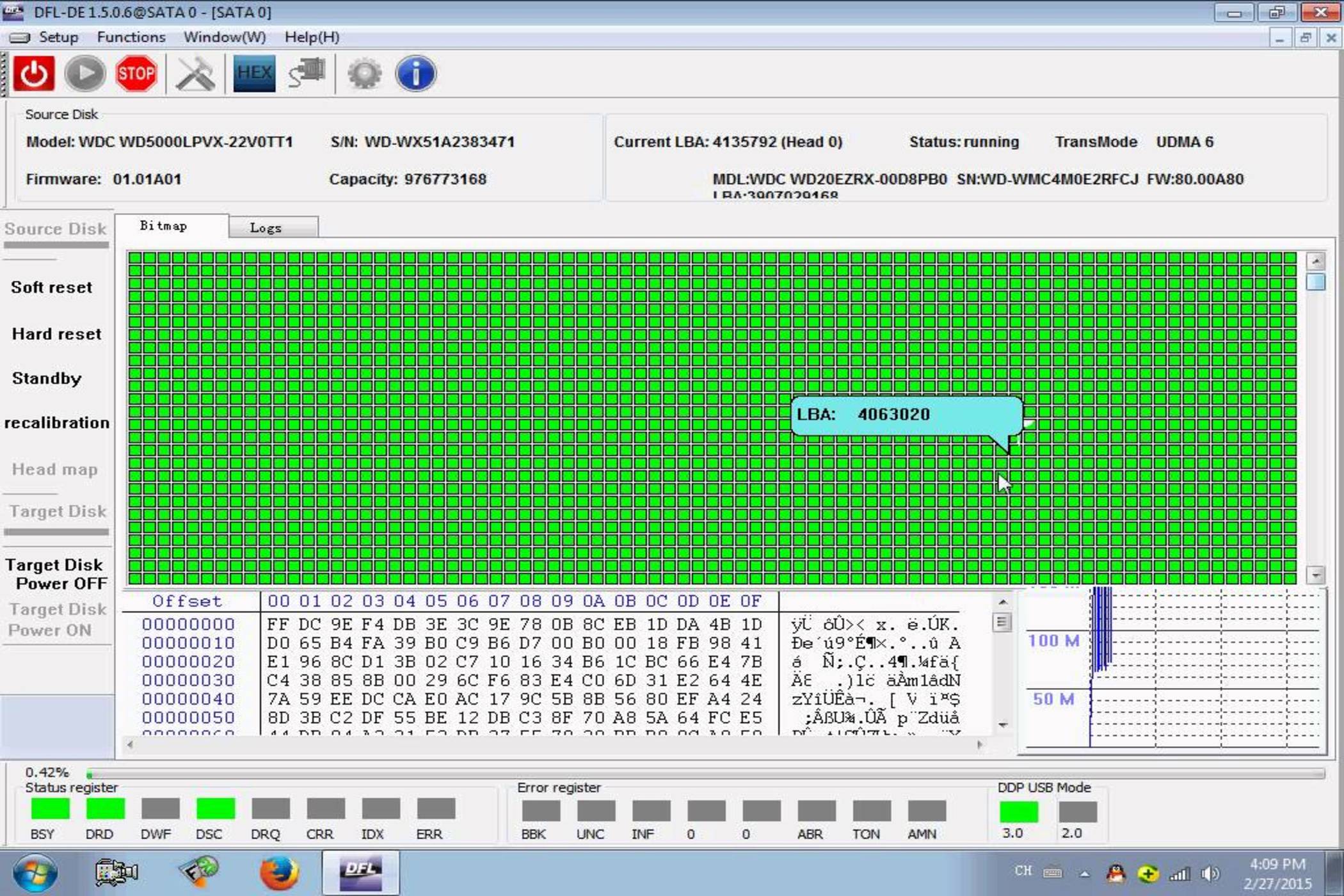Click the INF error indicator
Screen dimensions: 1344x896
click(651, 810)
